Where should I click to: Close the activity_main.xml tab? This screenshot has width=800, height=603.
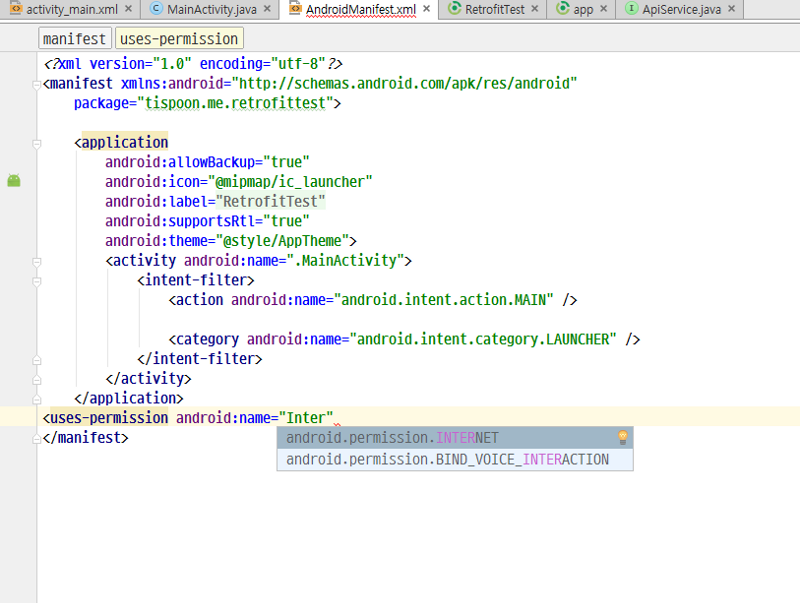(x=129, y=9)
